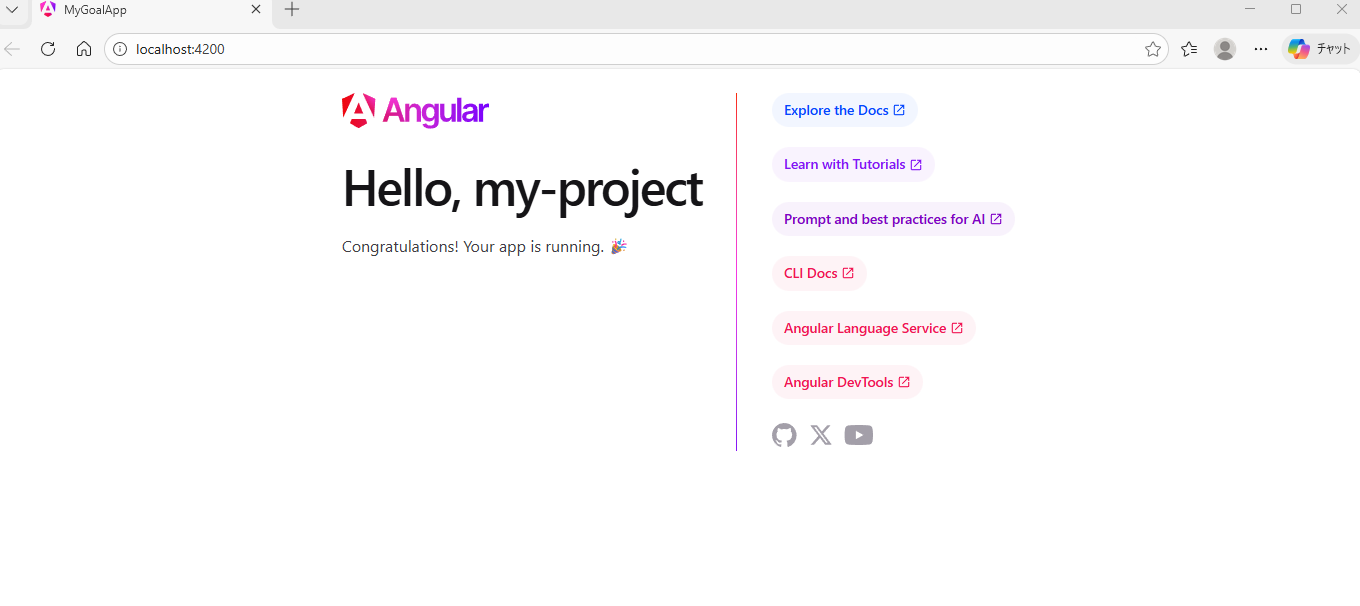This screenshot has width=1360, height=606.
Task: Open the Angular GitHub icon link
Action: [784, 435]
